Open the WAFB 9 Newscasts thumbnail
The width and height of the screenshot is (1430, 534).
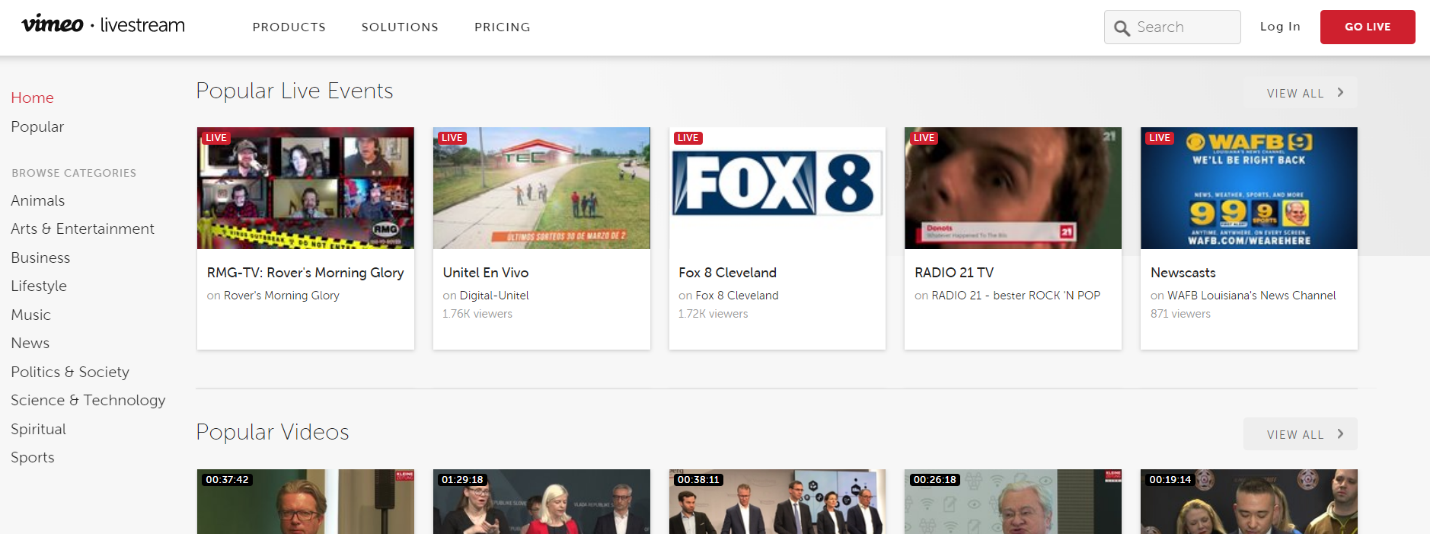pyautogui.click(x=1249, y=188)
